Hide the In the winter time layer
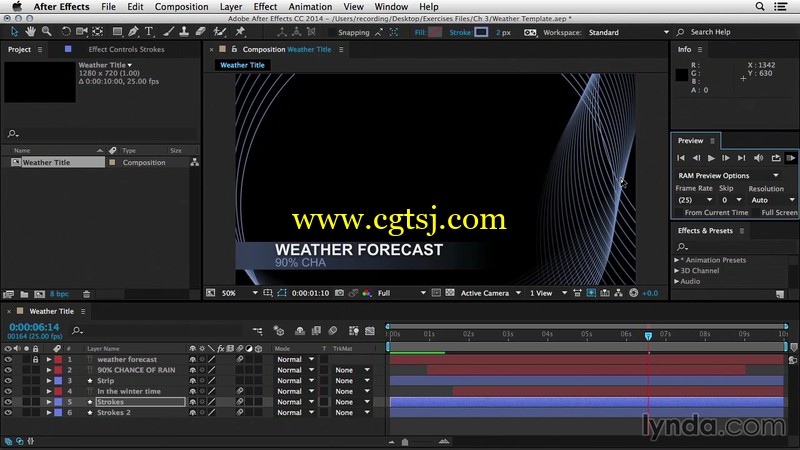800x450 pixels. pyautogui.click(x=8, y=391)
